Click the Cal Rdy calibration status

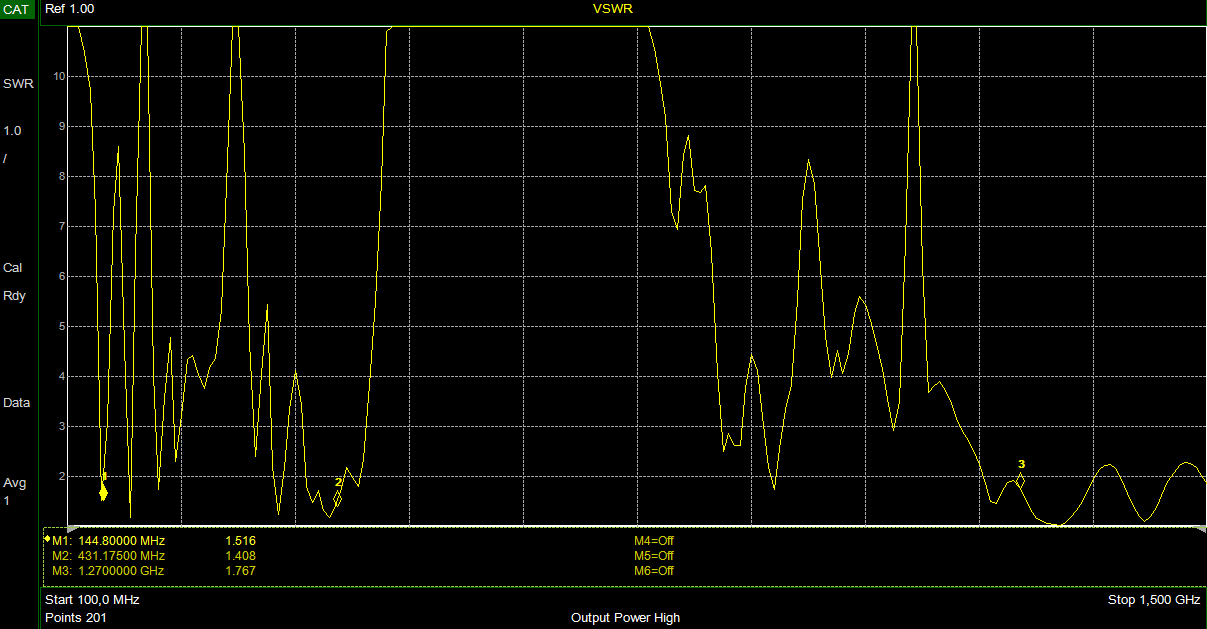click(15, 282)
